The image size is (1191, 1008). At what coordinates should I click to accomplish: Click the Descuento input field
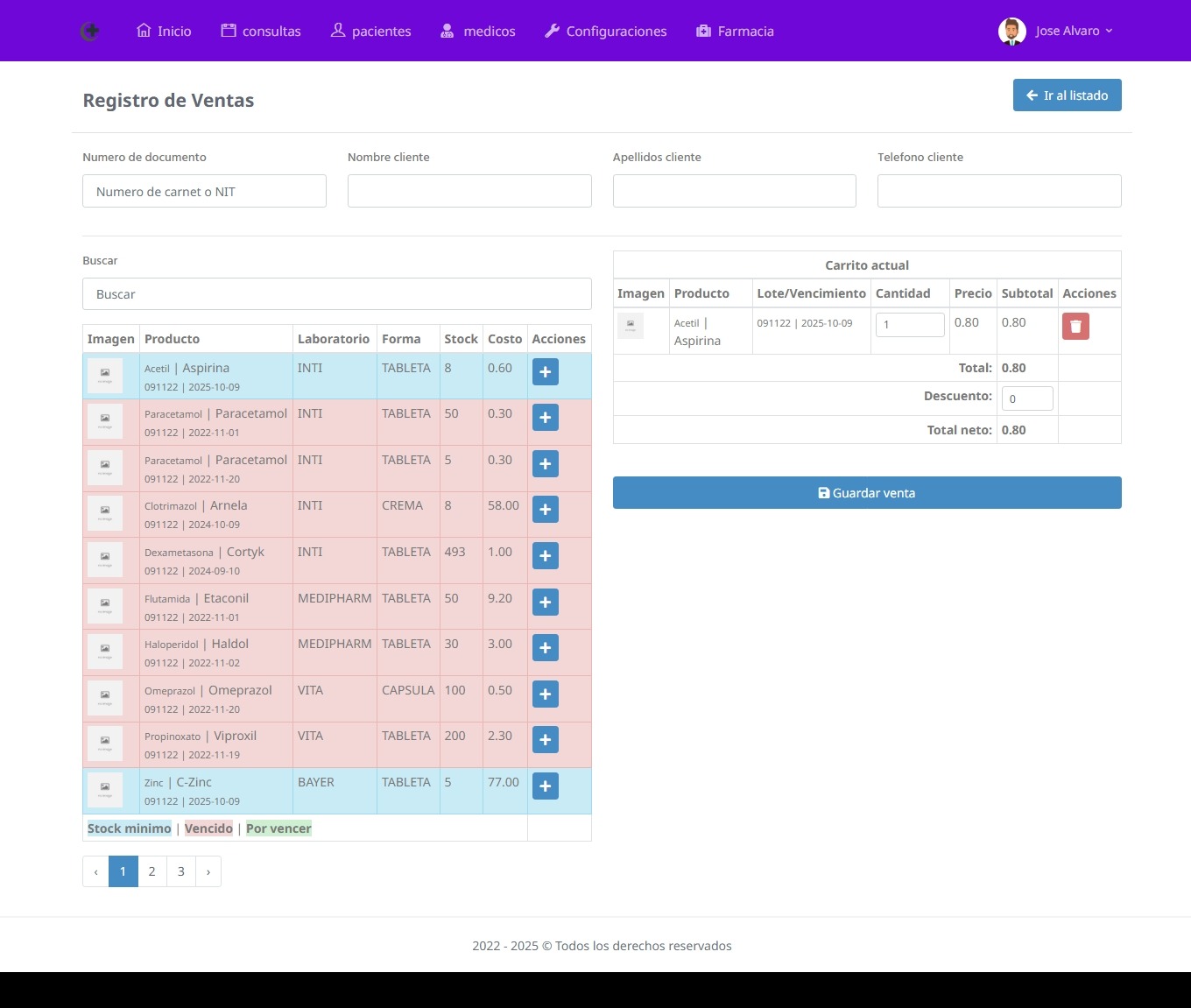[x=1026, y=398]
